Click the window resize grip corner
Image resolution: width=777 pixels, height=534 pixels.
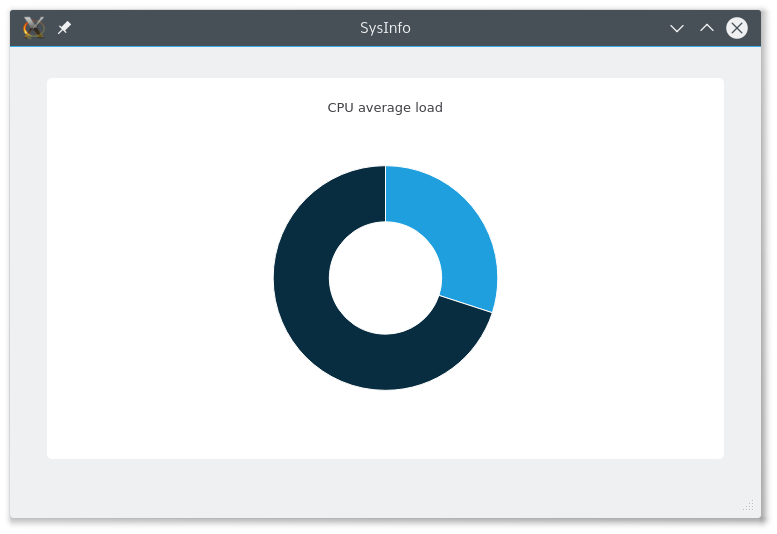point(748,505)
